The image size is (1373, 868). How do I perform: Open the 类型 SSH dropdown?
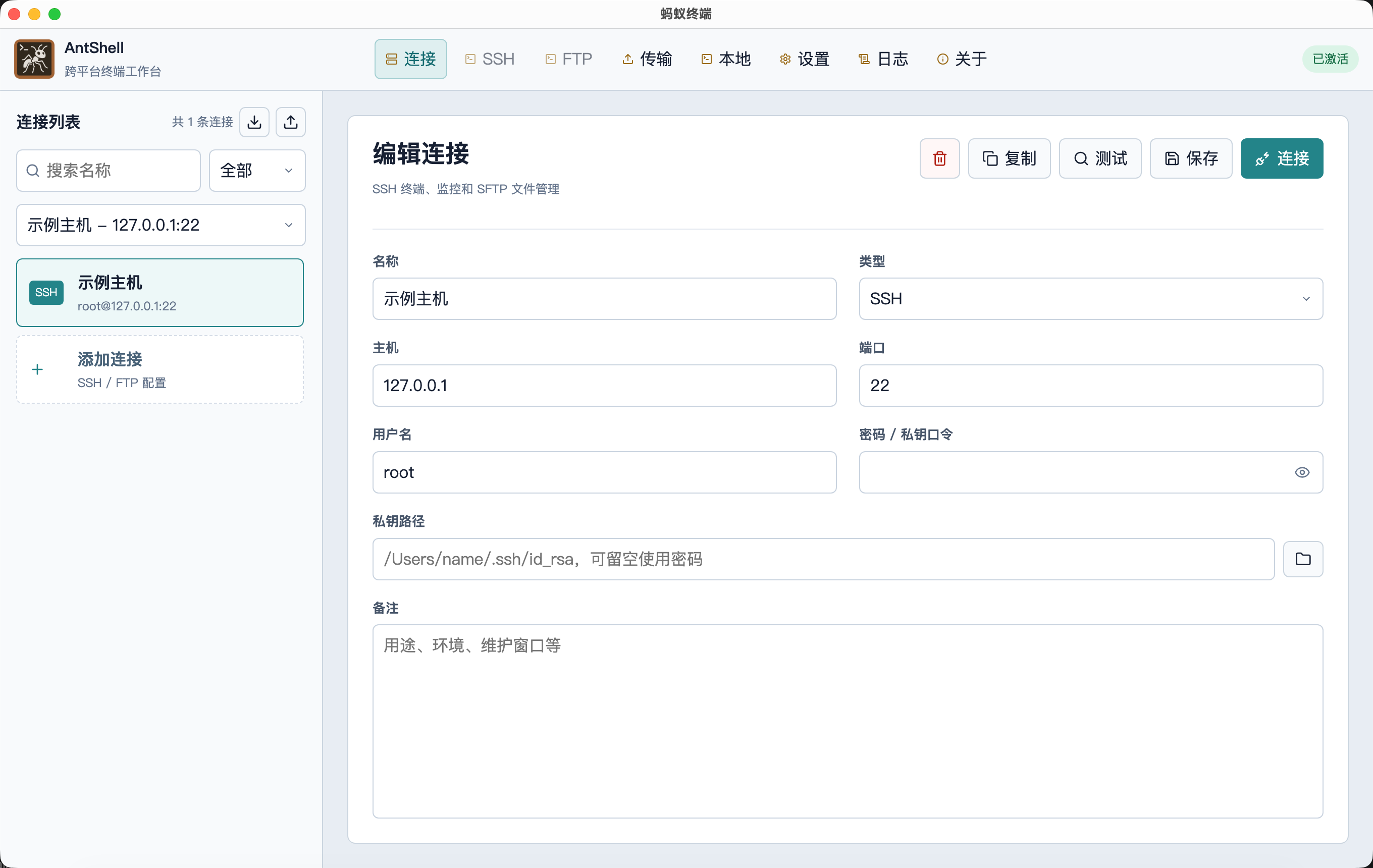(1091, 299)
